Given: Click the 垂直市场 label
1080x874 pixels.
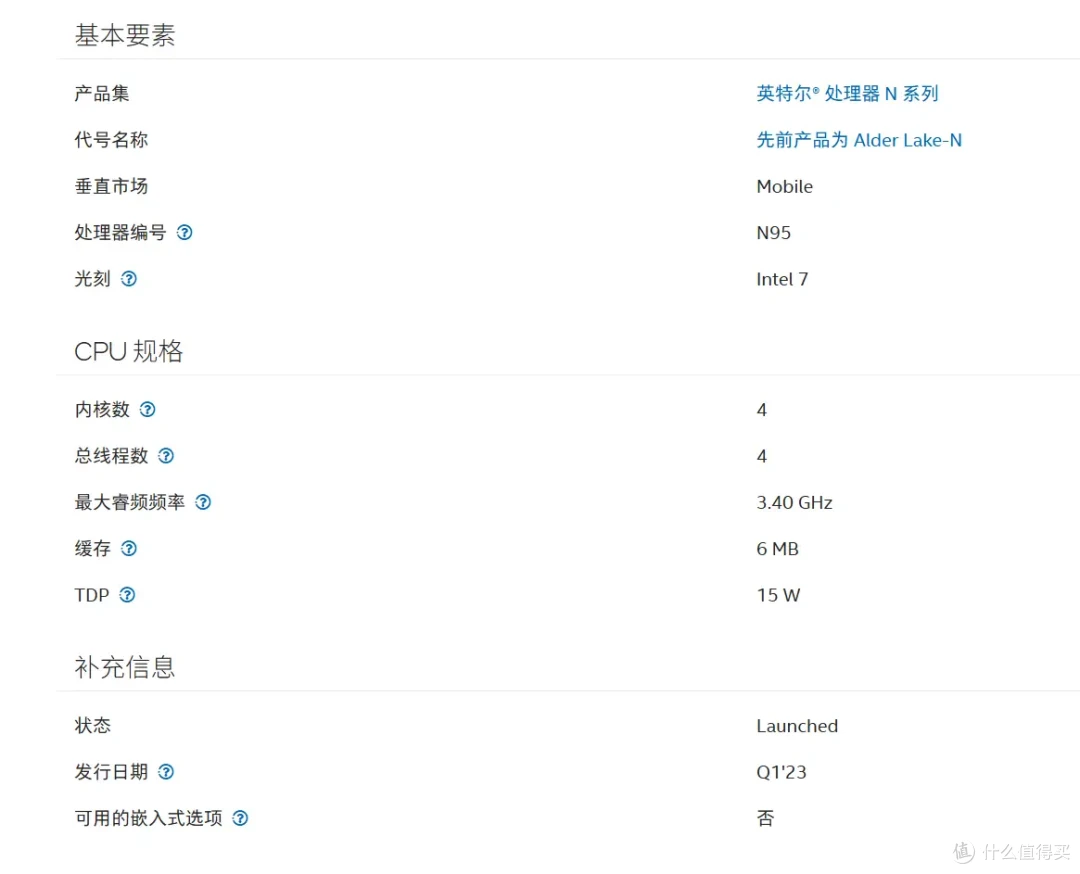Looking at the screenshot, I should click(111, 186).
